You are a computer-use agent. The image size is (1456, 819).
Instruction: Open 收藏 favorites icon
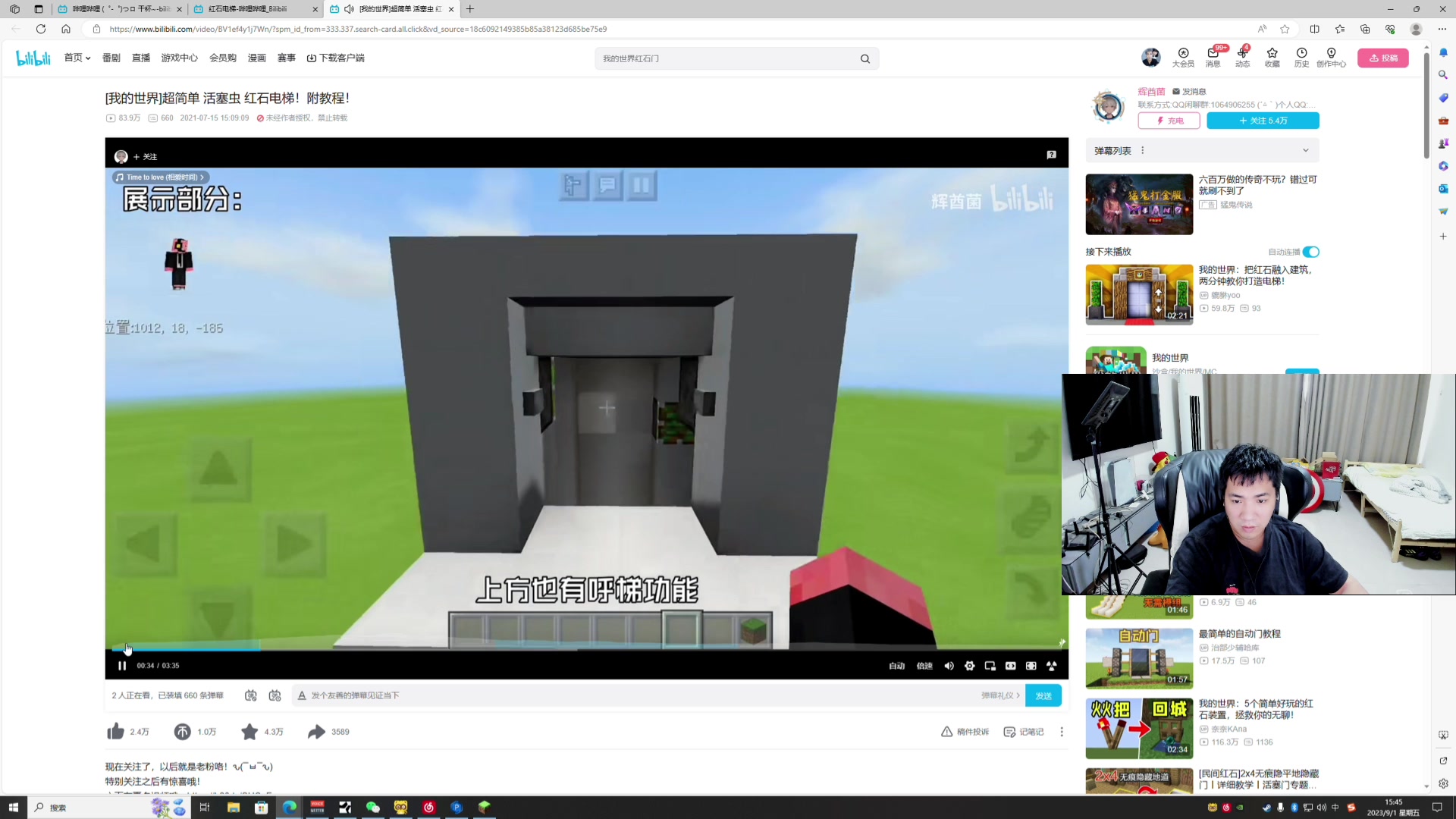tap(1272, 58)
